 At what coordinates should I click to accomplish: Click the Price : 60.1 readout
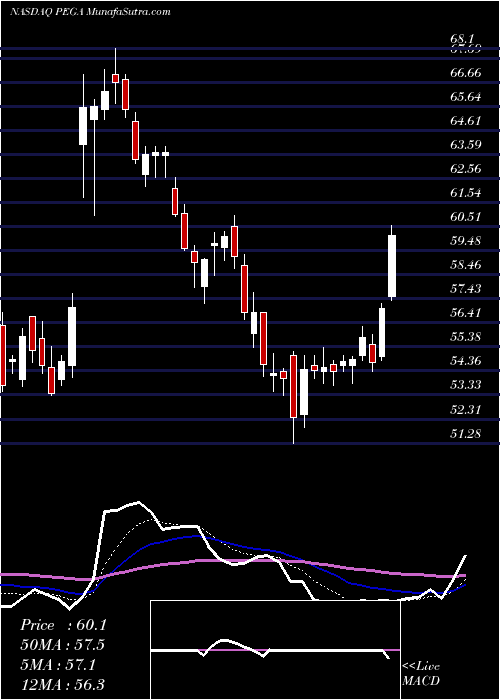(x=63, y=625)
